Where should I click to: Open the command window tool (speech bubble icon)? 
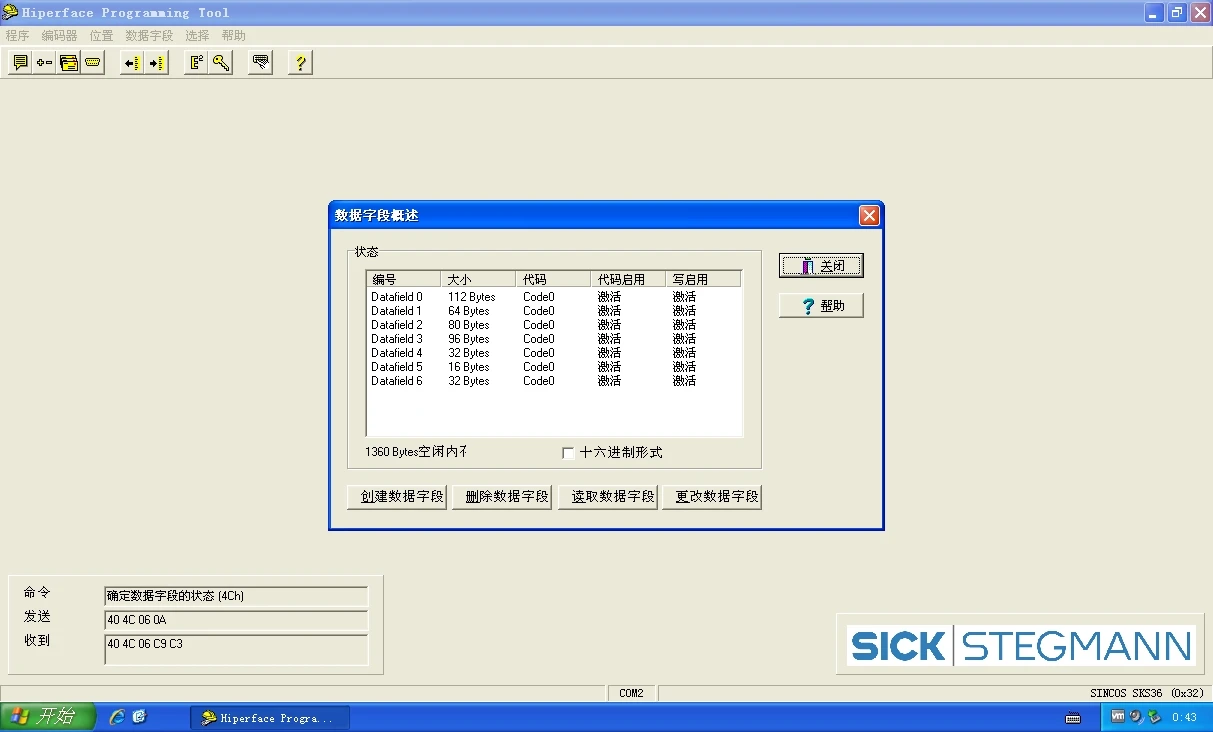point(20,62)
